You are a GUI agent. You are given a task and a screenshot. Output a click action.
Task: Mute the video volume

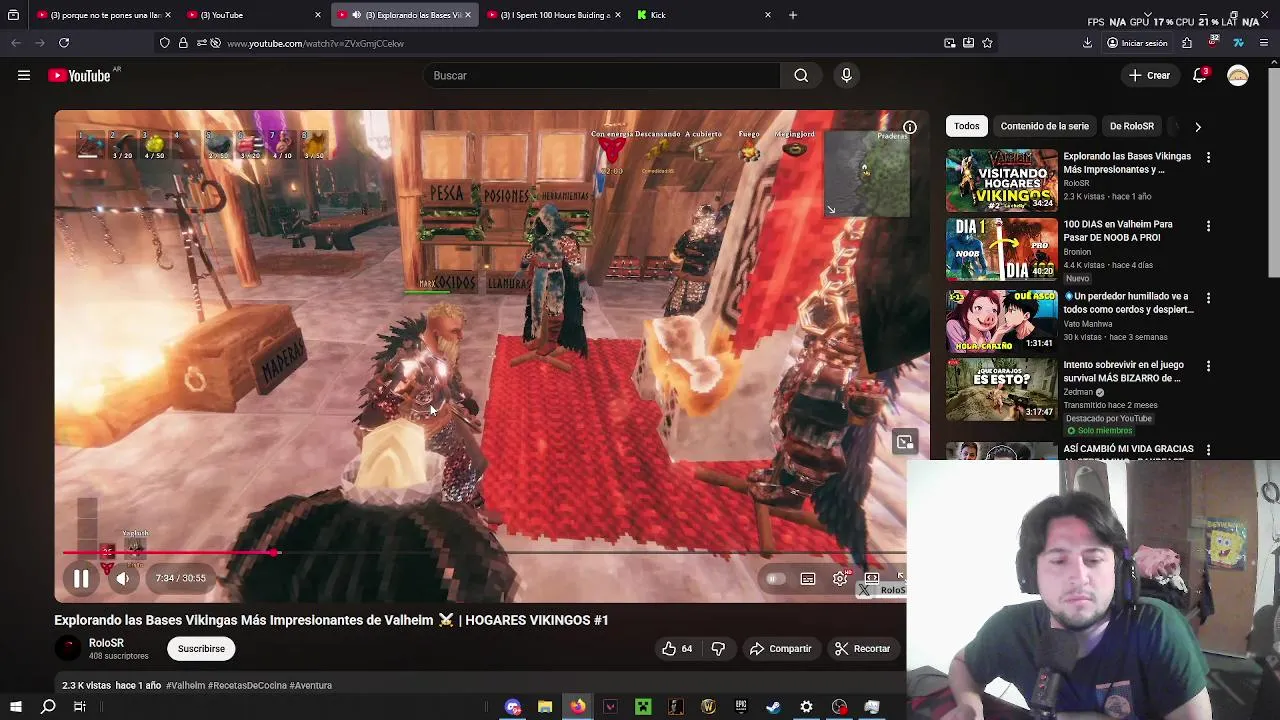click(122, 578)
